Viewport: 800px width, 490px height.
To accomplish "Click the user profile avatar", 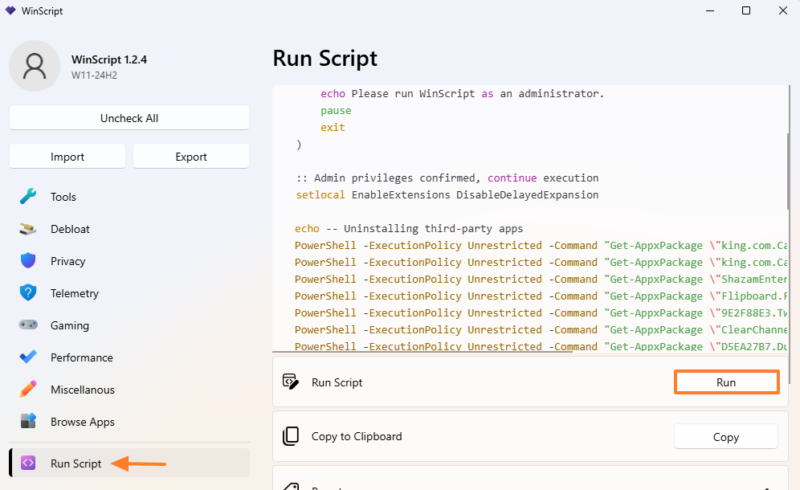I will pos(35,65).
